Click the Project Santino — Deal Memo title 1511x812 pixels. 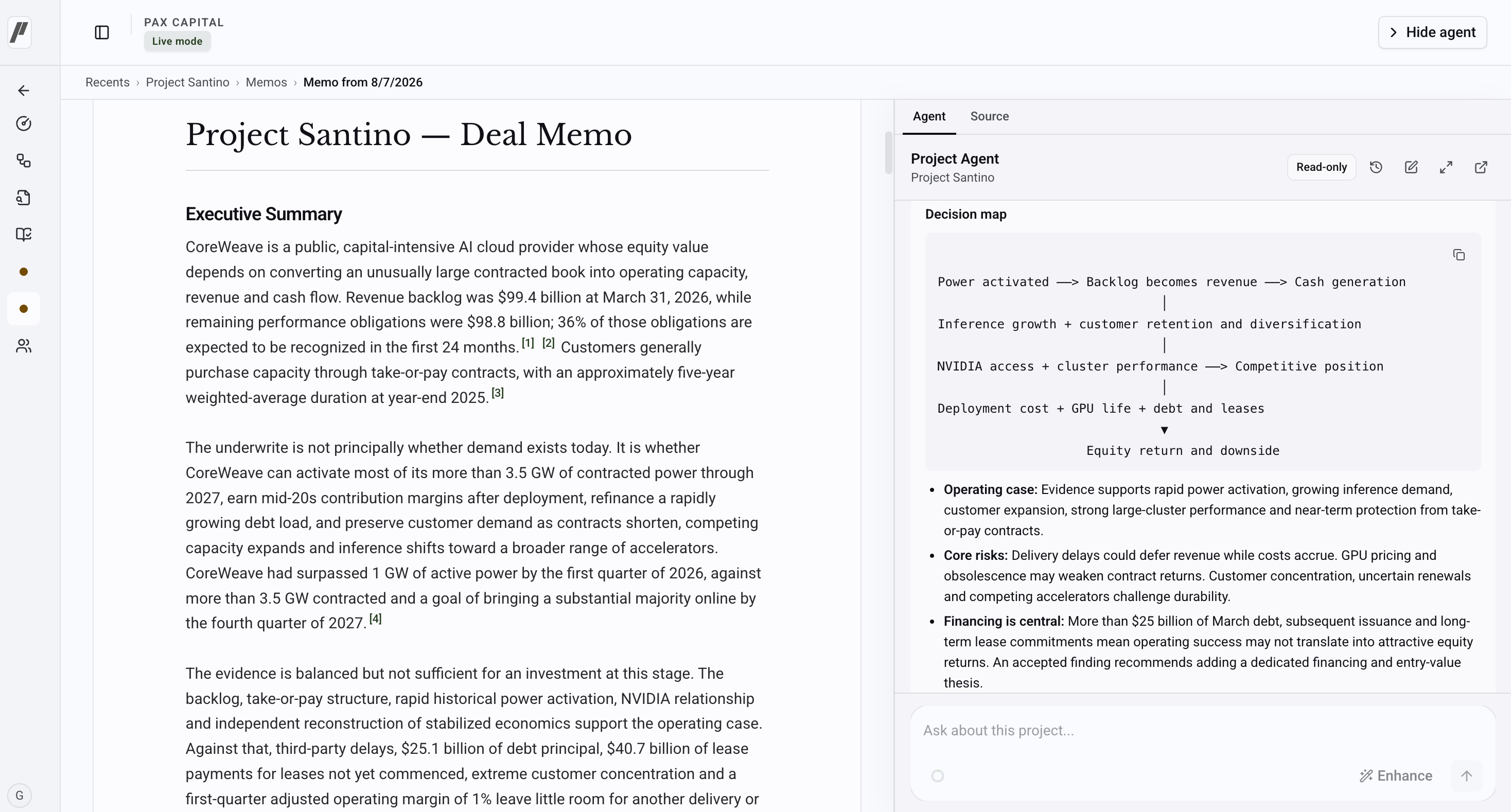coord(408,135)
